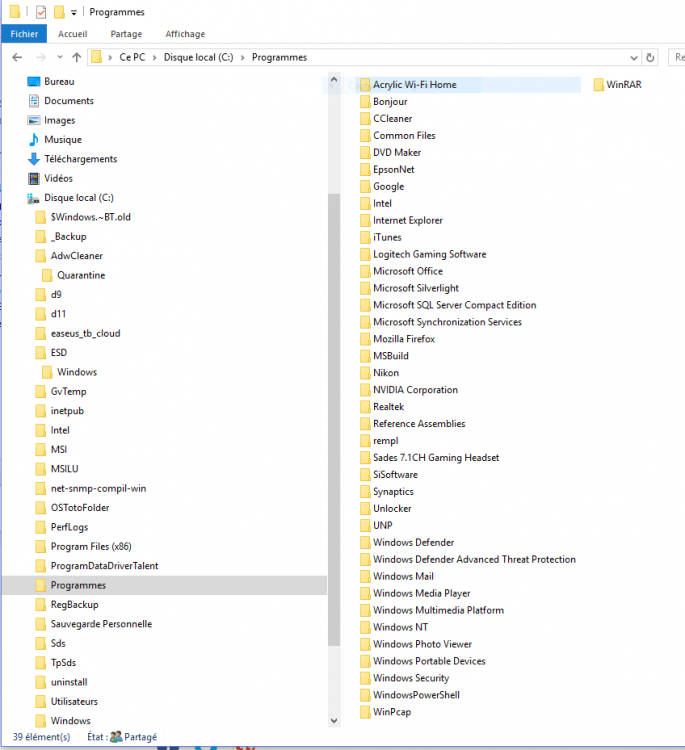Click the Bonjour folder icon
Viewport: 685px width, 750px height.
click(x=365, y=102)
